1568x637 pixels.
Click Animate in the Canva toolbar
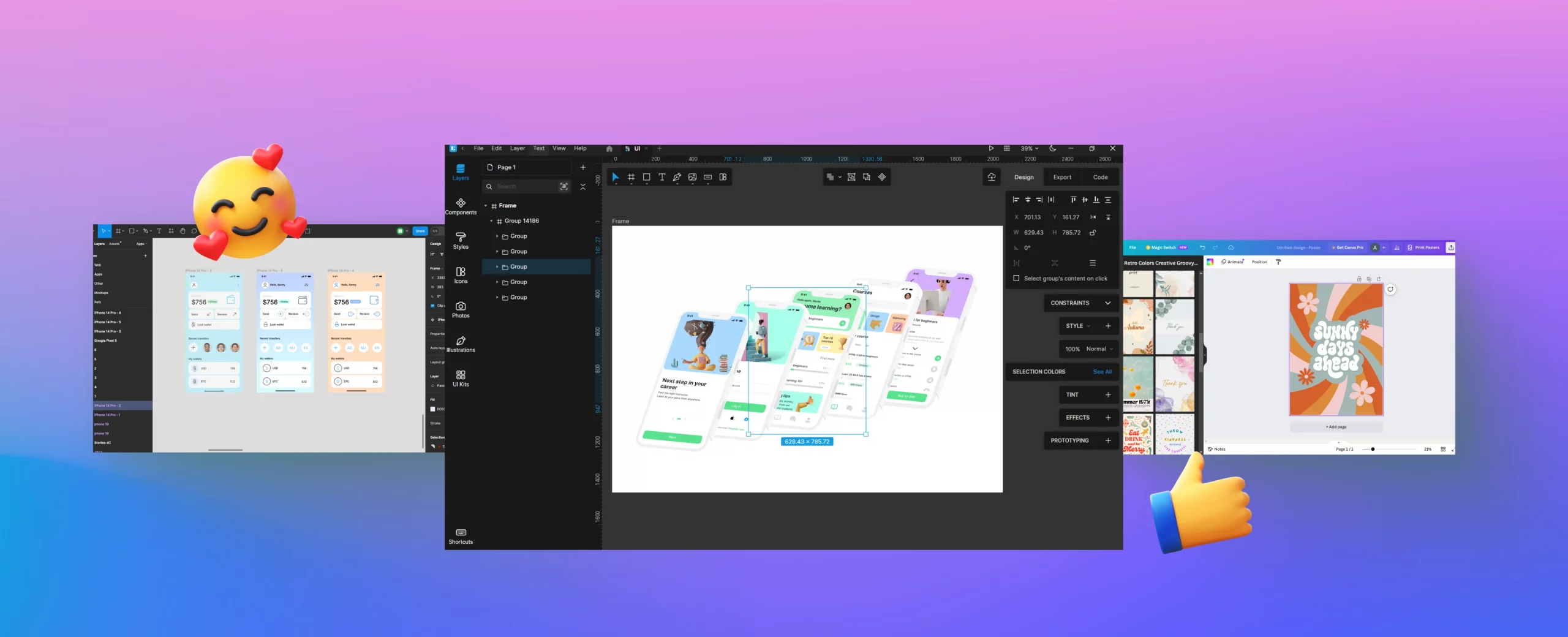click(1232, 262)
